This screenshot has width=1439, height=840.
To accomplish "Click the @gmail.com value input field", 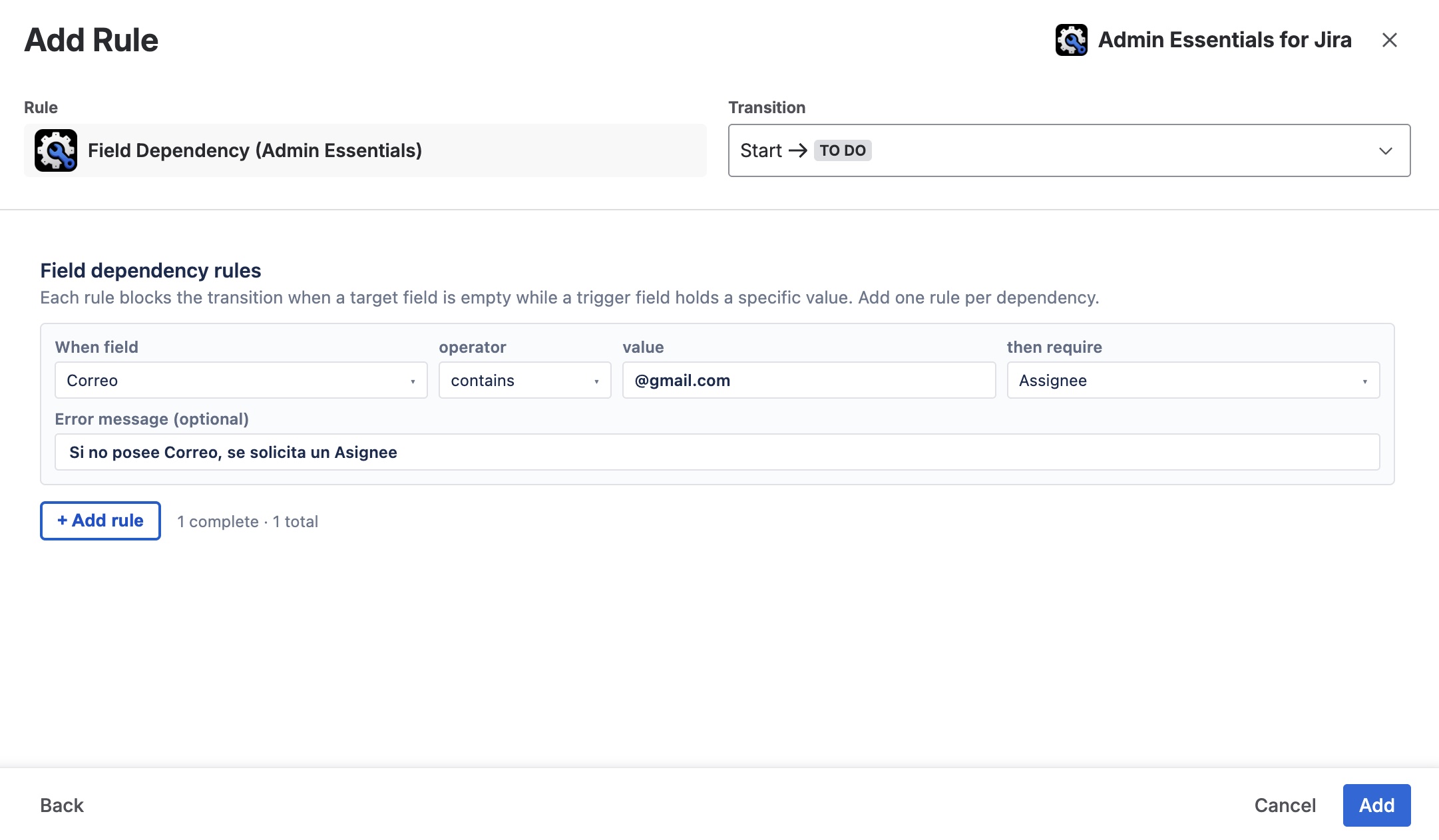I will (x=809, y=380).
